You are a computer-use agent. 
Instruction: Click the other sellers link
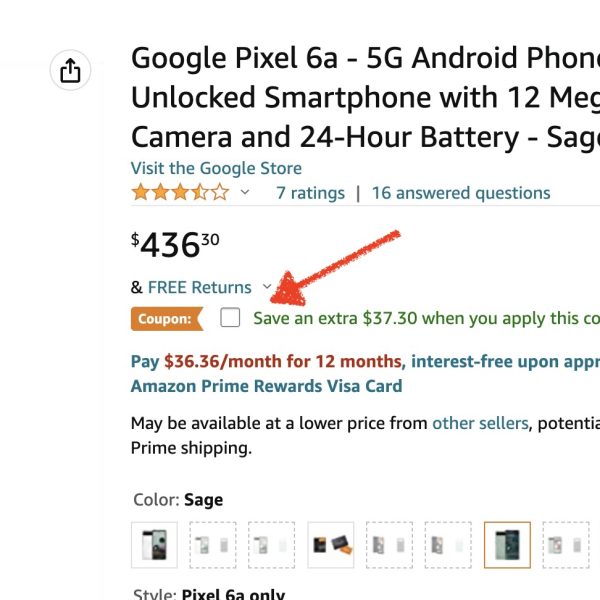[x=479, y=423]
